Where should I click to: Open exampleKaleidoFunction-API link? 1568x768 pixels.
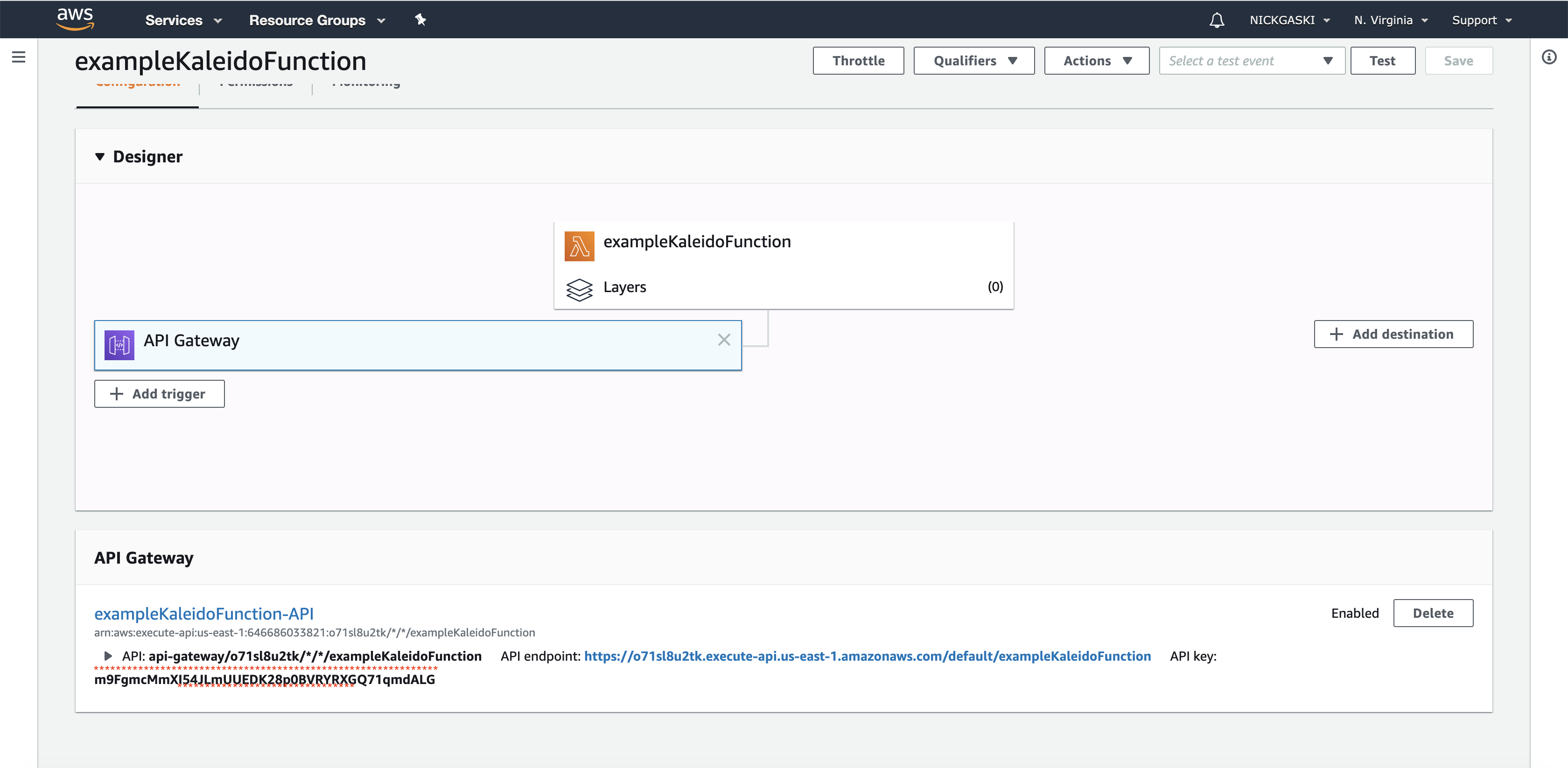pos(204,614)
